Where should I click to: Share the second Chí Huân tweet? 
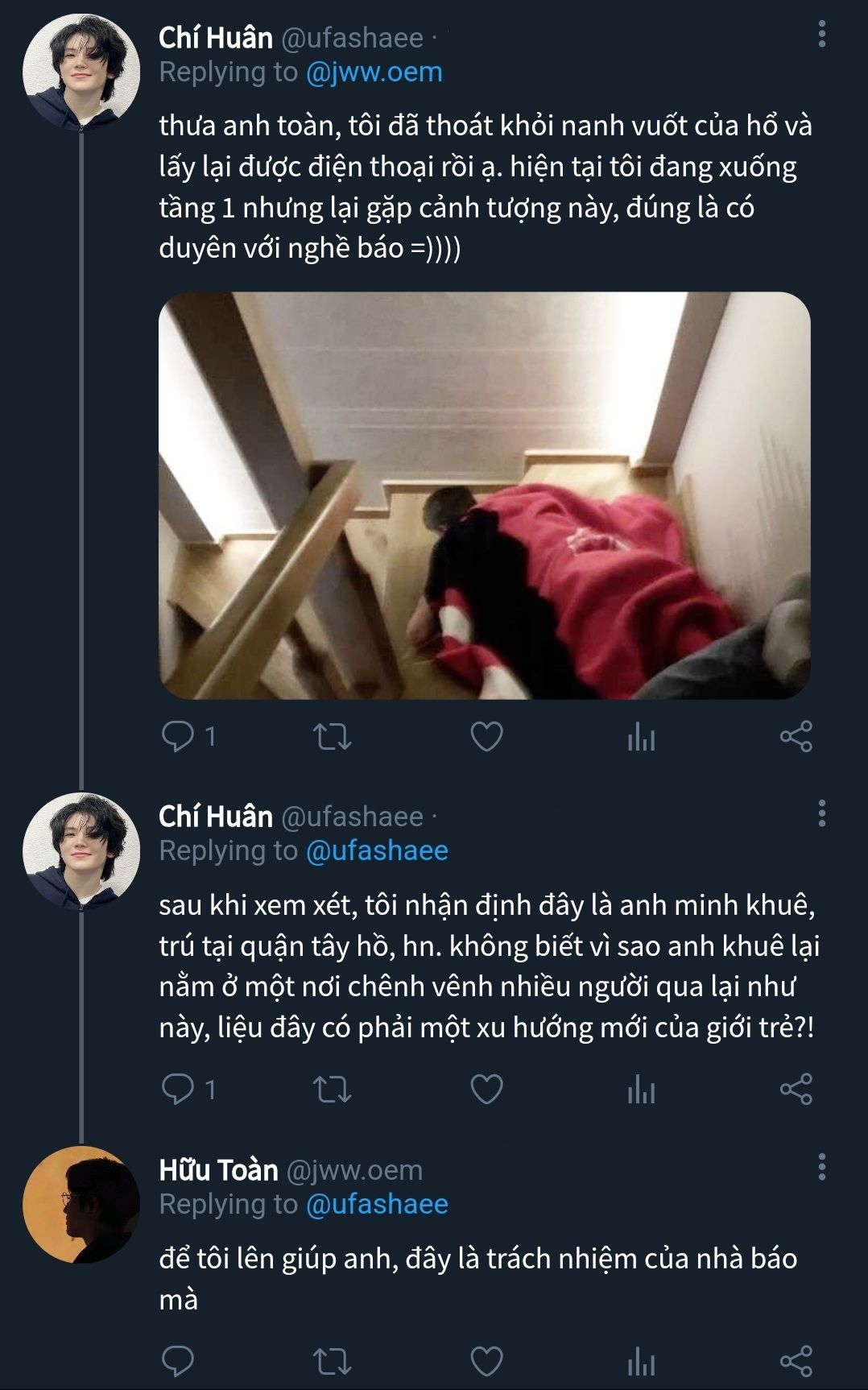796,1089
